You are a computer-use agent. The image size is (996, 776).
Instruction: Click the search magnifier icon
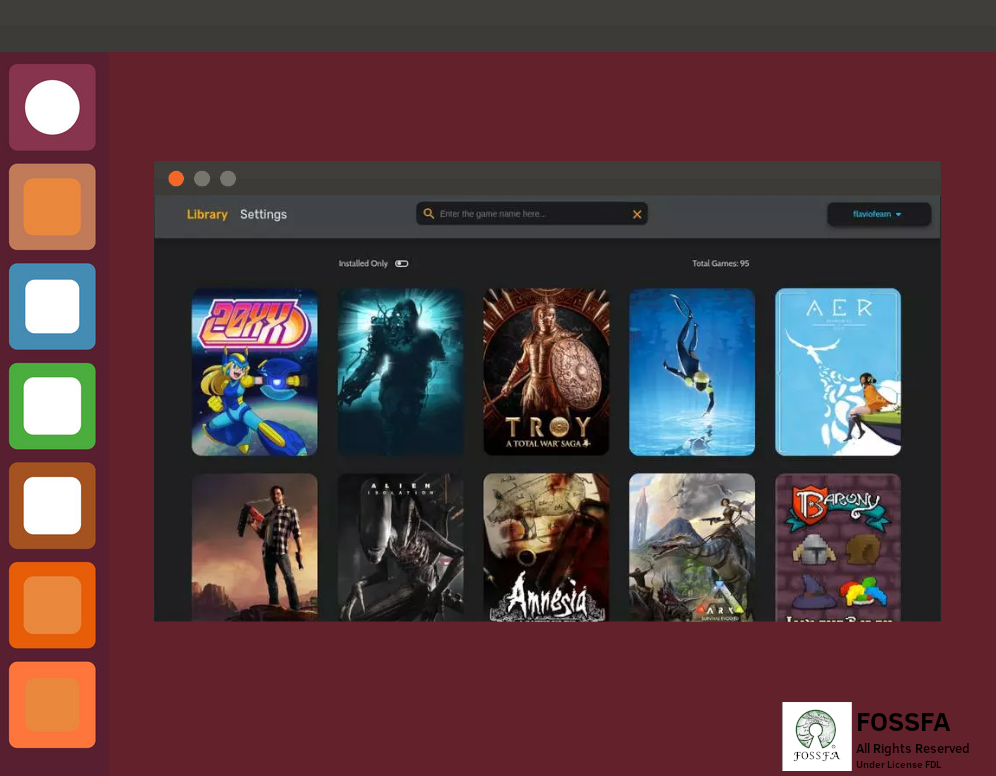[x=429, y=214]
